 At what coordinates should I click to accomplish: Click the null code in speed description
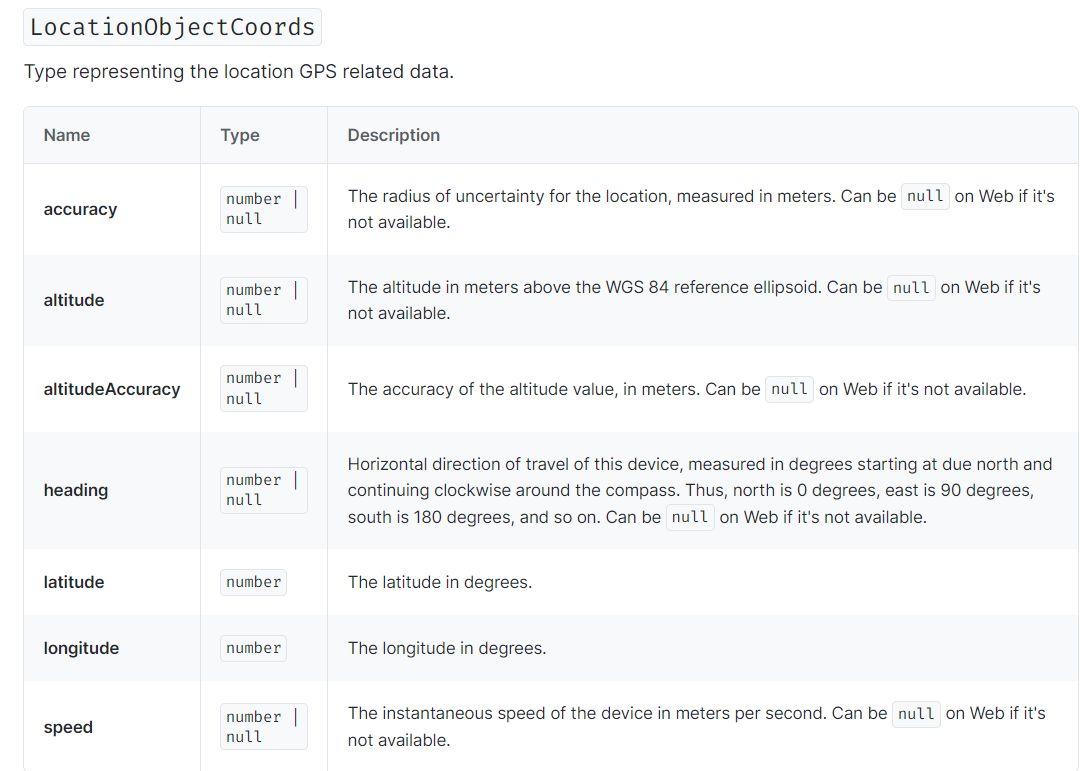[x=916, y=714]
